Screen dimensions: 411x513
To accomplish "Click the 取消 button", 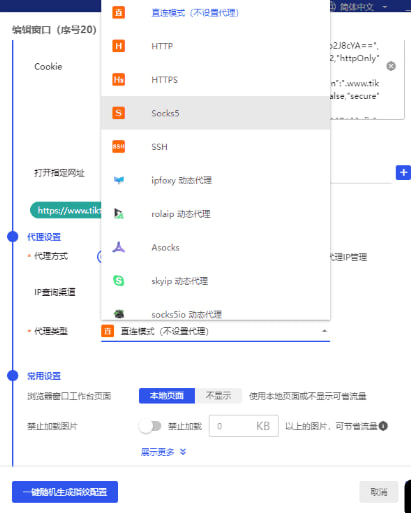I will coord(379,492).
